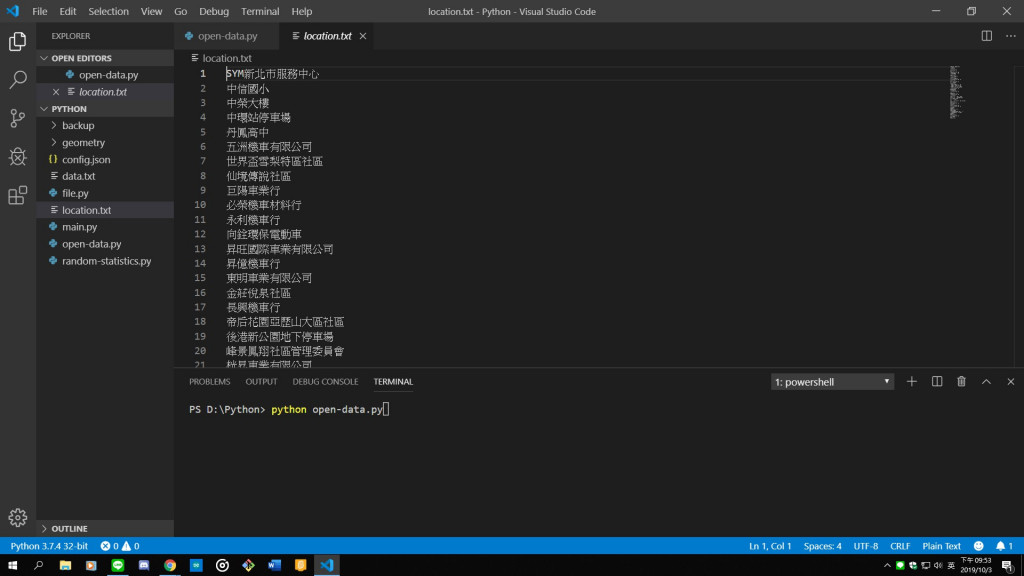Split the terminal panel
This screenshot has width=1024, height=576.
(936, 381)
